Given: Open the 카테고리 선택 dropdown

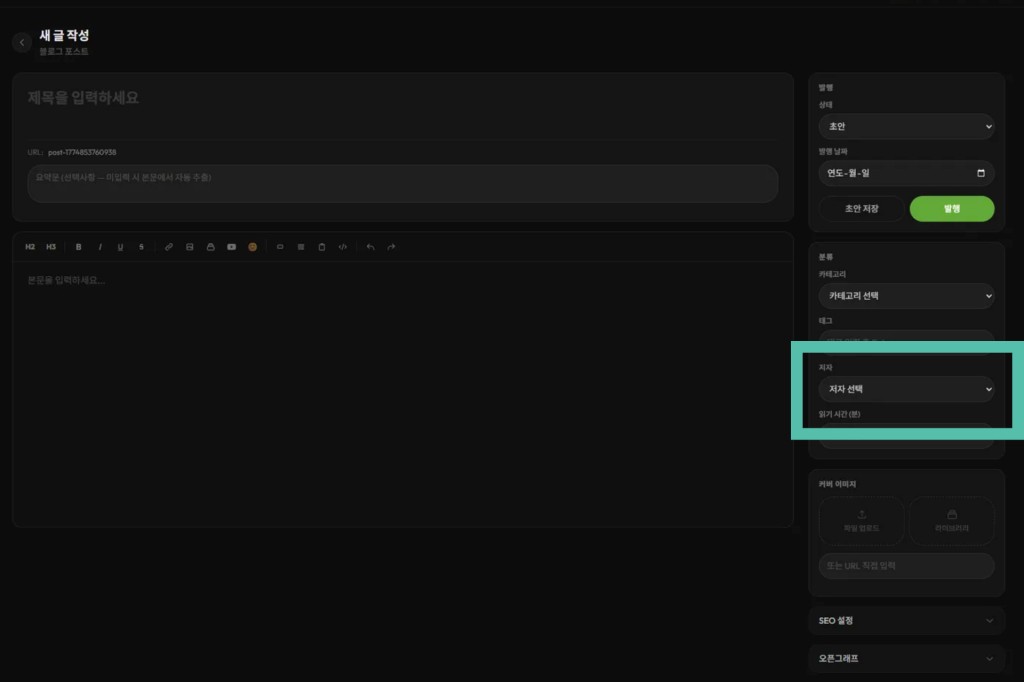Looking at the screenshot, I should point(906,296).
